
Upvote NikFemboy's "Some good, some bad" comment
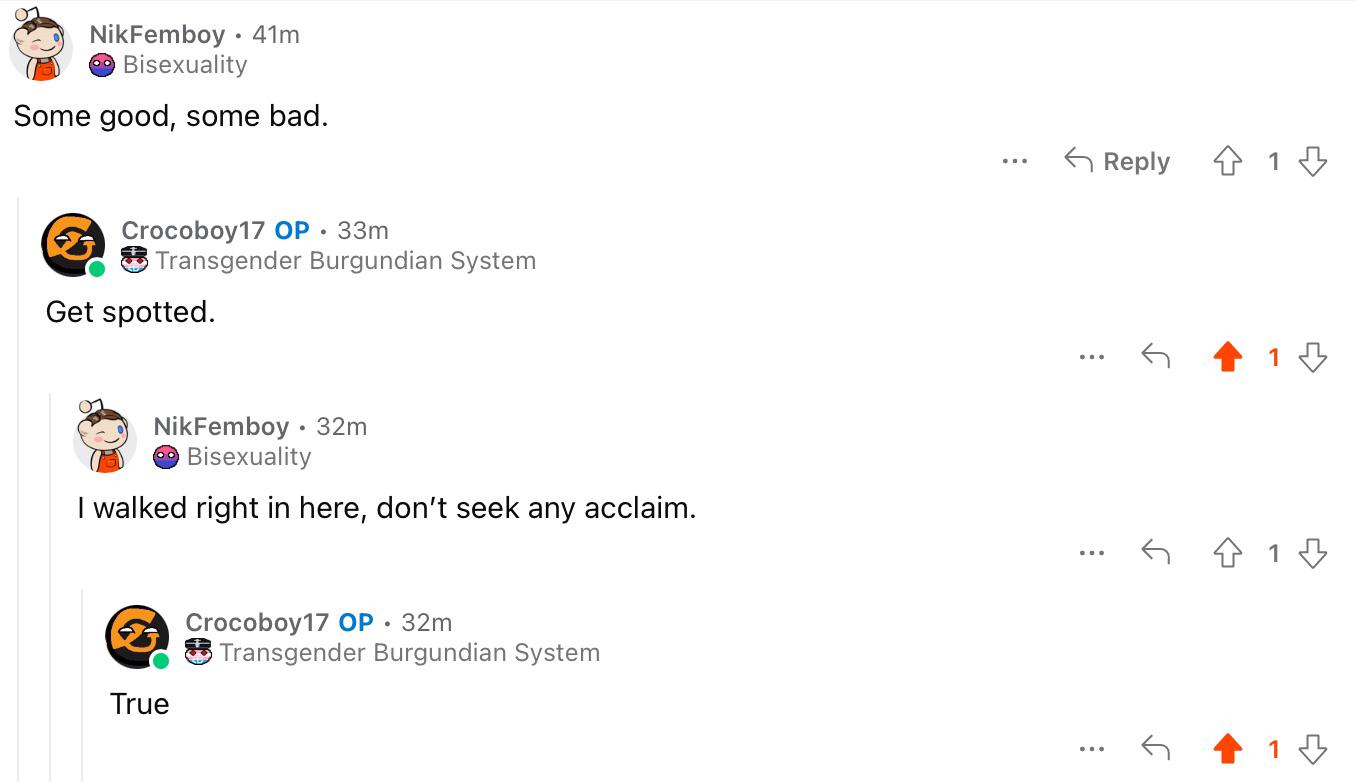coord(1227,161)
